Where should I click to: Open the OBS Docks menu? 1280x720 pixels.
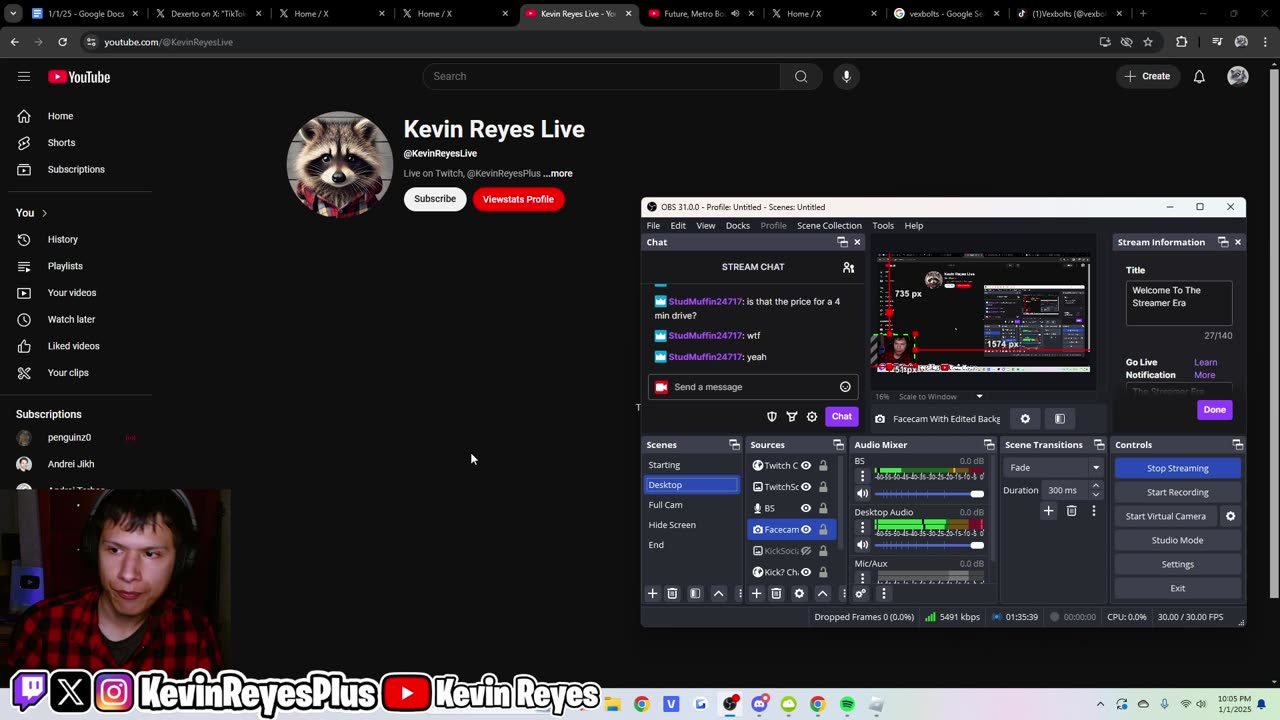coord(737,226)
